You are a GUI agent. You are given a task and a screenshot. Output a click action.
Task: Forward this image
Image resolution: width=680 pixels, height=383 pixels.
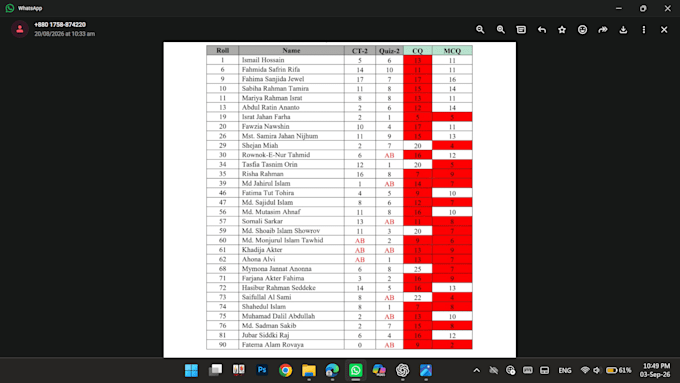(x=603, y=29)
